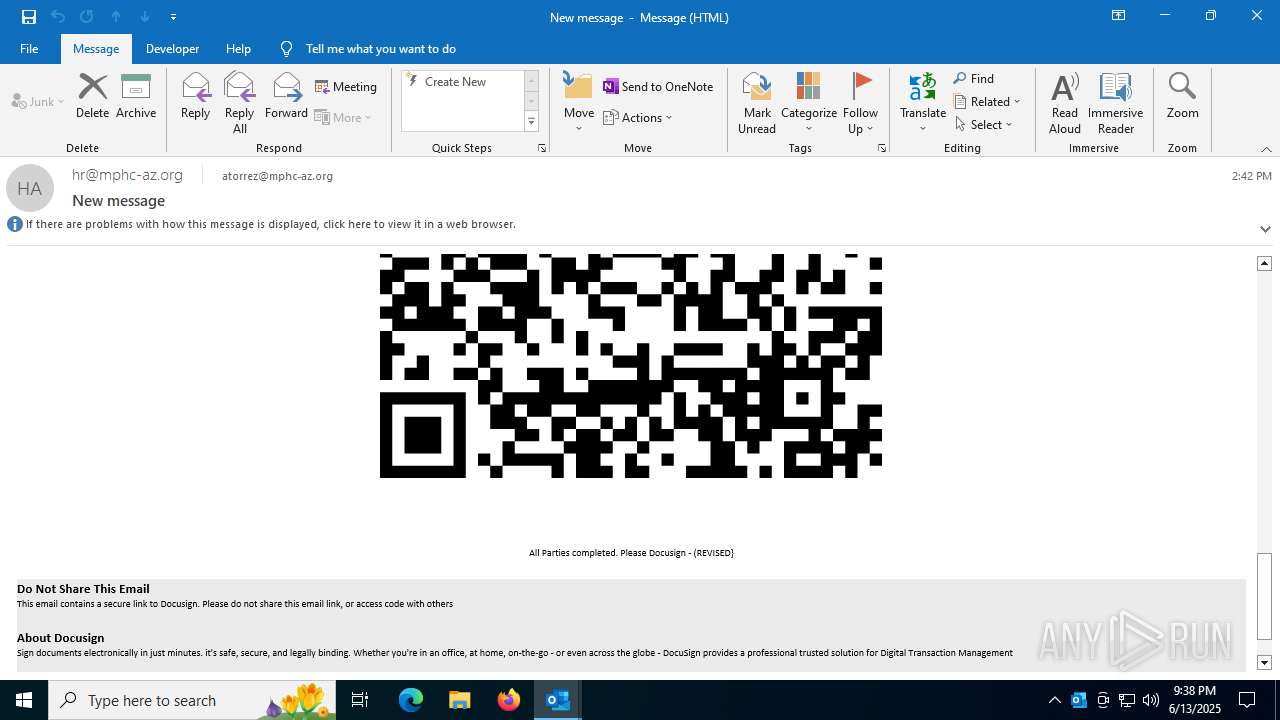Launch Firefox from taskbar
Screen dimensions: 1280x720
pos(508,700)
